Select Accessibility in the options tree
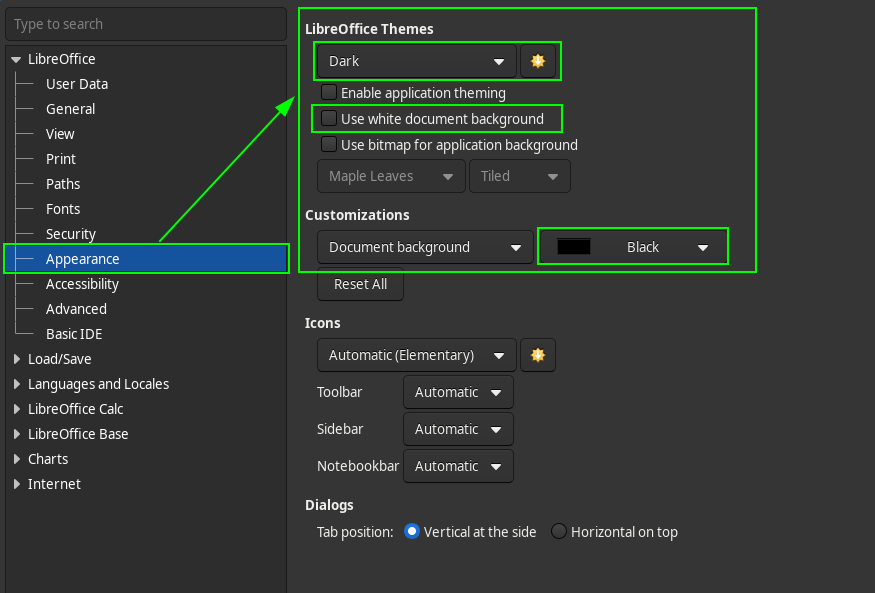 pyautogui.click(x=82, y=284)
